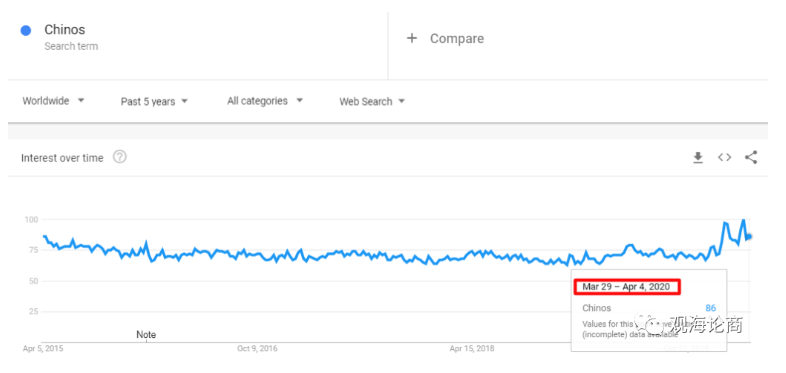Click the Apr 15, 2018 axis label
The height and width of the screenshot is (373, 786).
pyautogui.click(x=472, y=348)
